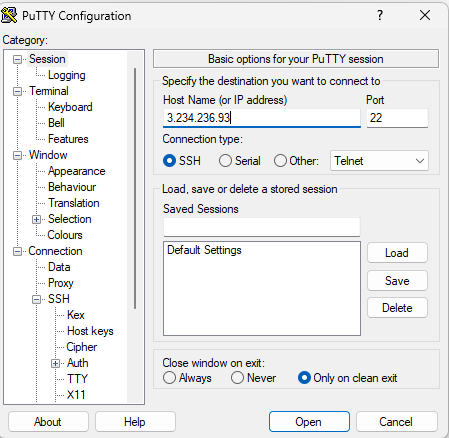Click the Port input field
This screenshot has width=449, height=438.
tap(397, 118)
